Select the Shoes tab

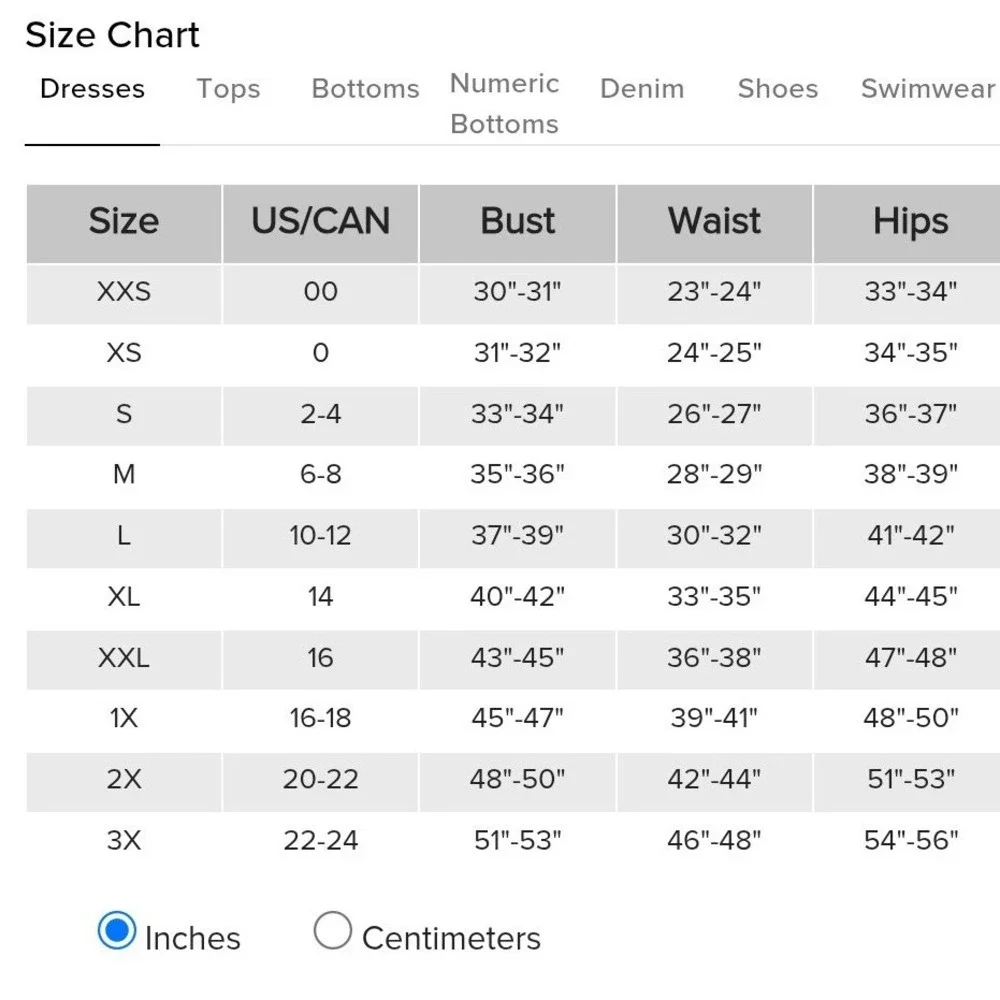tap(777, 89)
